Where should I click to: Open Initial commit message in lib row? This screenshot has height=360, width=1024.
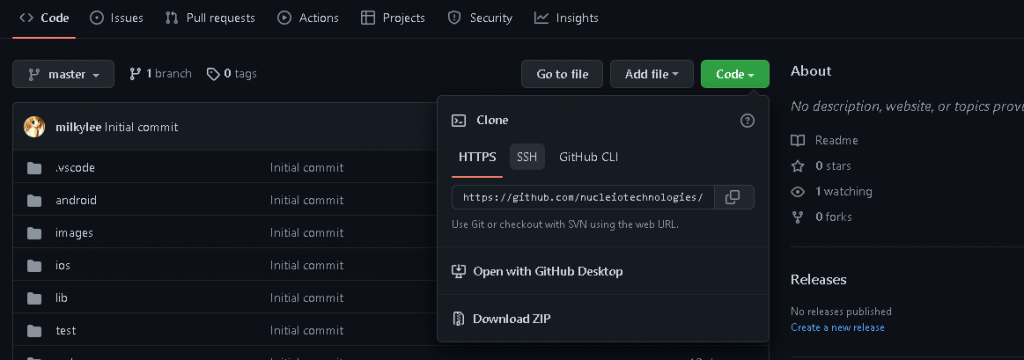[306, 298]
